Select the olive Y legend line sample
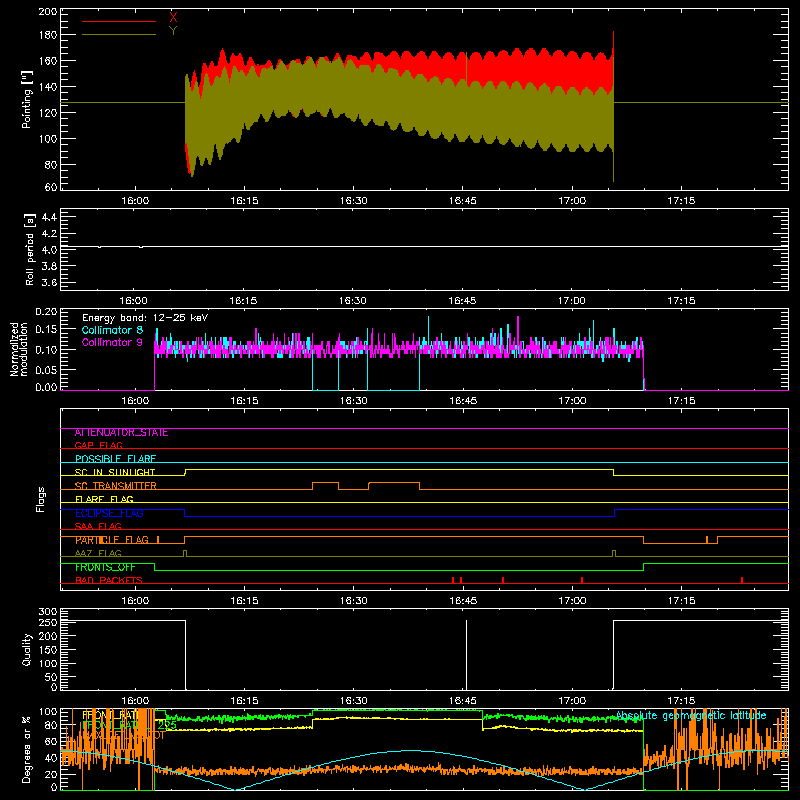 pos(119,35)
